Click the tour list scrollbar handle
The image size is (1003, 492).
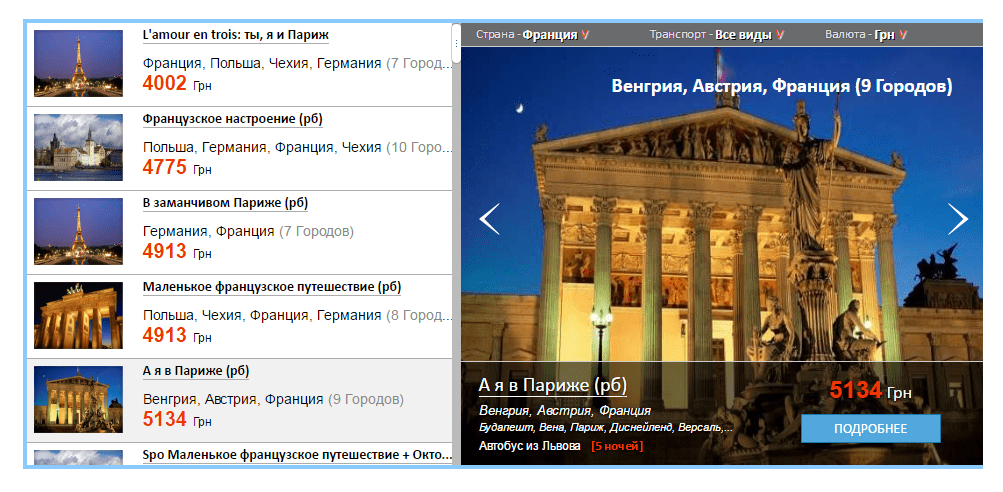coord(456,44)
